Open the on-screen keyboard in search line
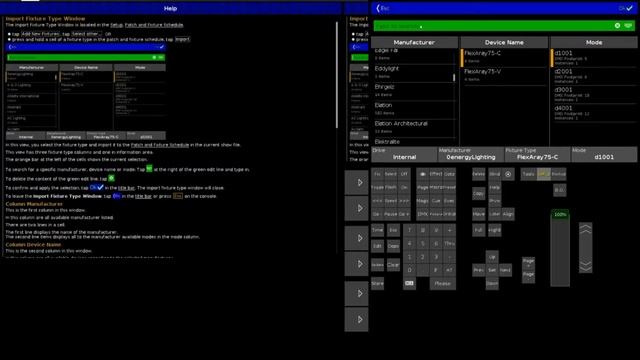640x360 pixels. coord(628,26)
